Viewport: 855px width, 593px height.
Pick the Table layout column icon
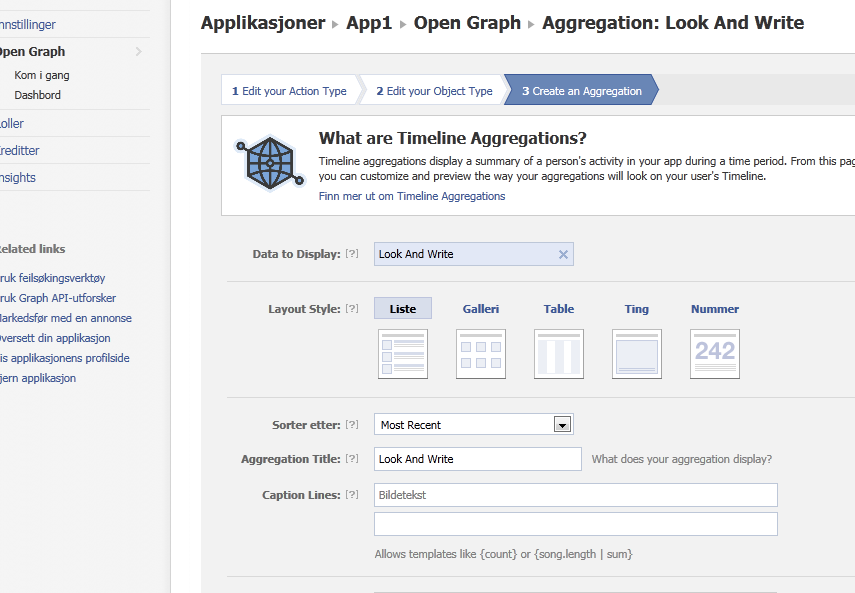559,354
